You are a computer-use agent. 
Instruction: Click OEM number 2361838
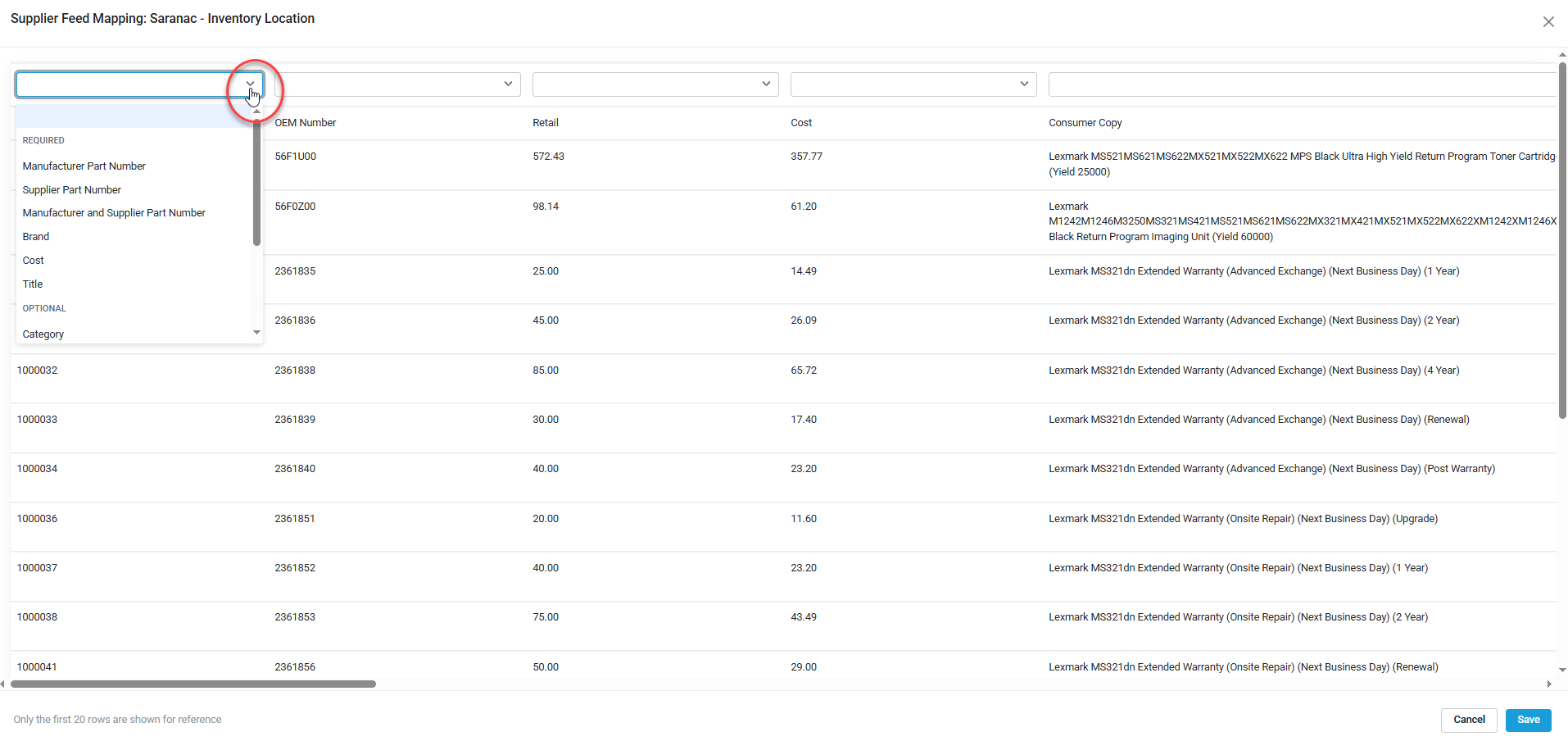295,370
